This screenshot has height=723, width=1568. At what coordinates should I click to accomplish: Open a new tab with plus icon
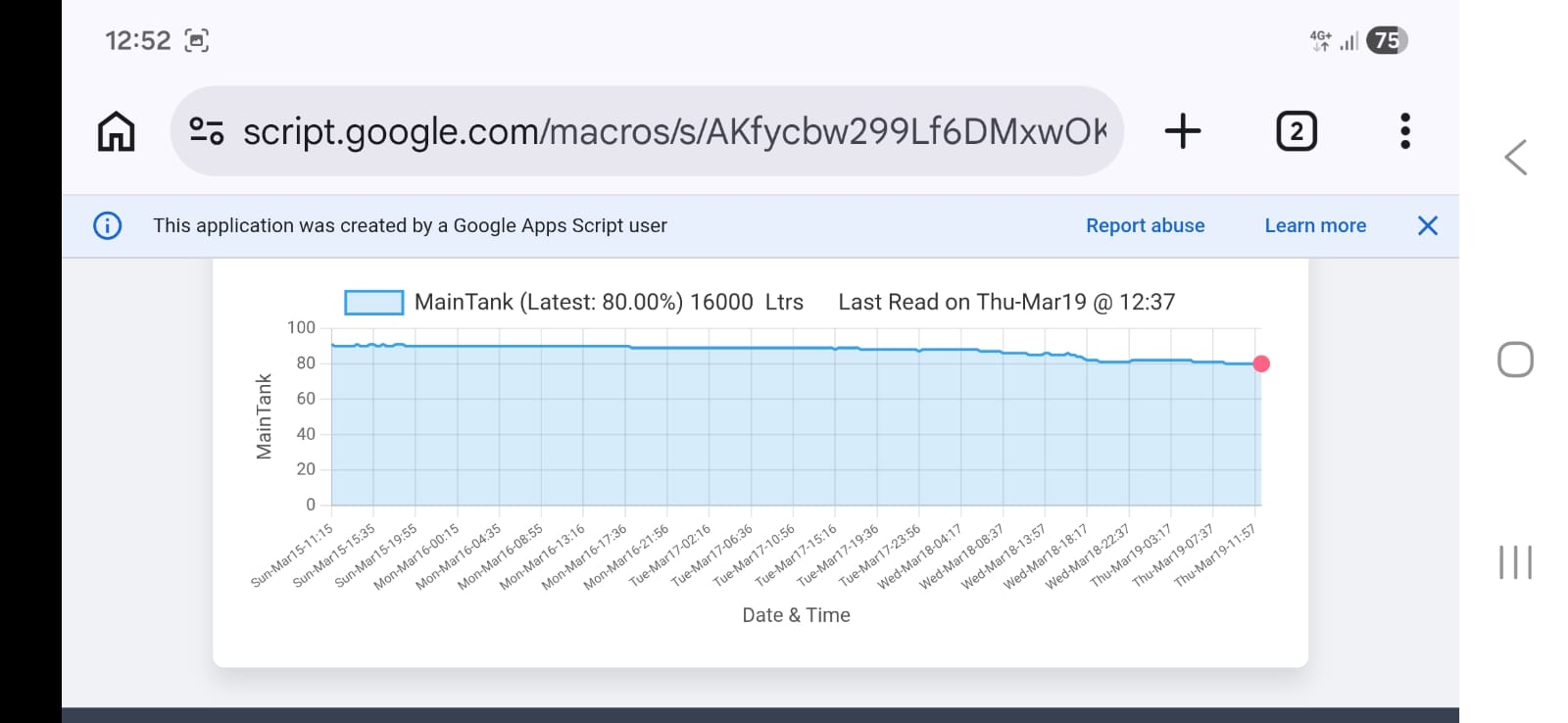coord(1183,131)
